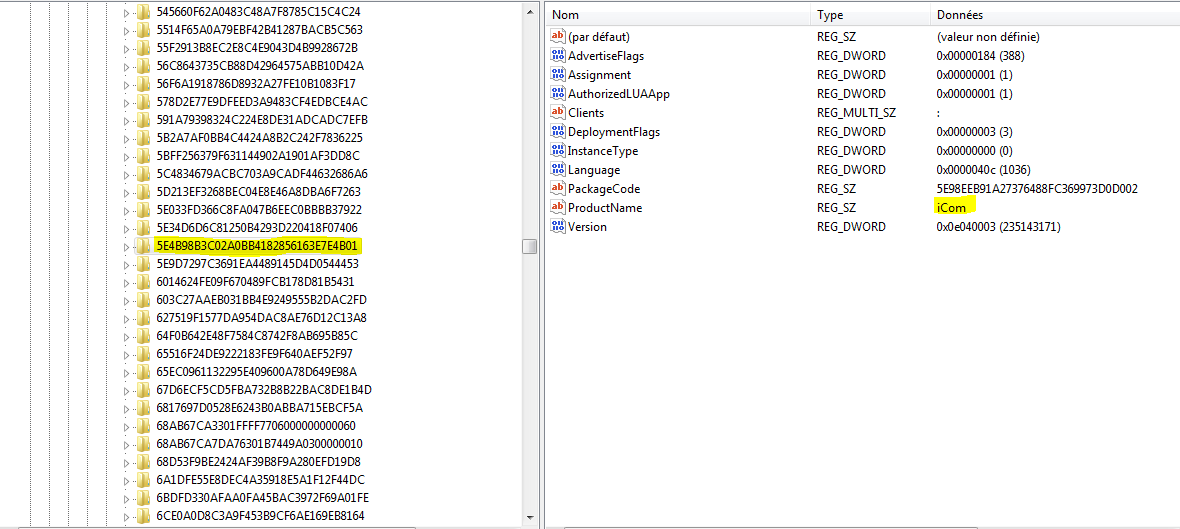Select the 68AB67CA3301FFFF7706000000000060 registry key

[255, 426]
